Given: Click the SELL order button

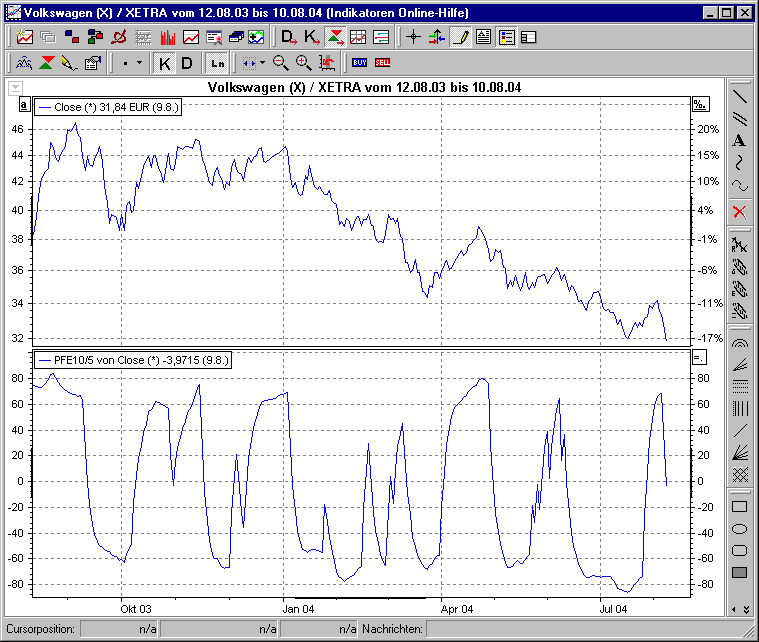Looking at the screenshot, I should pos(382,63).
